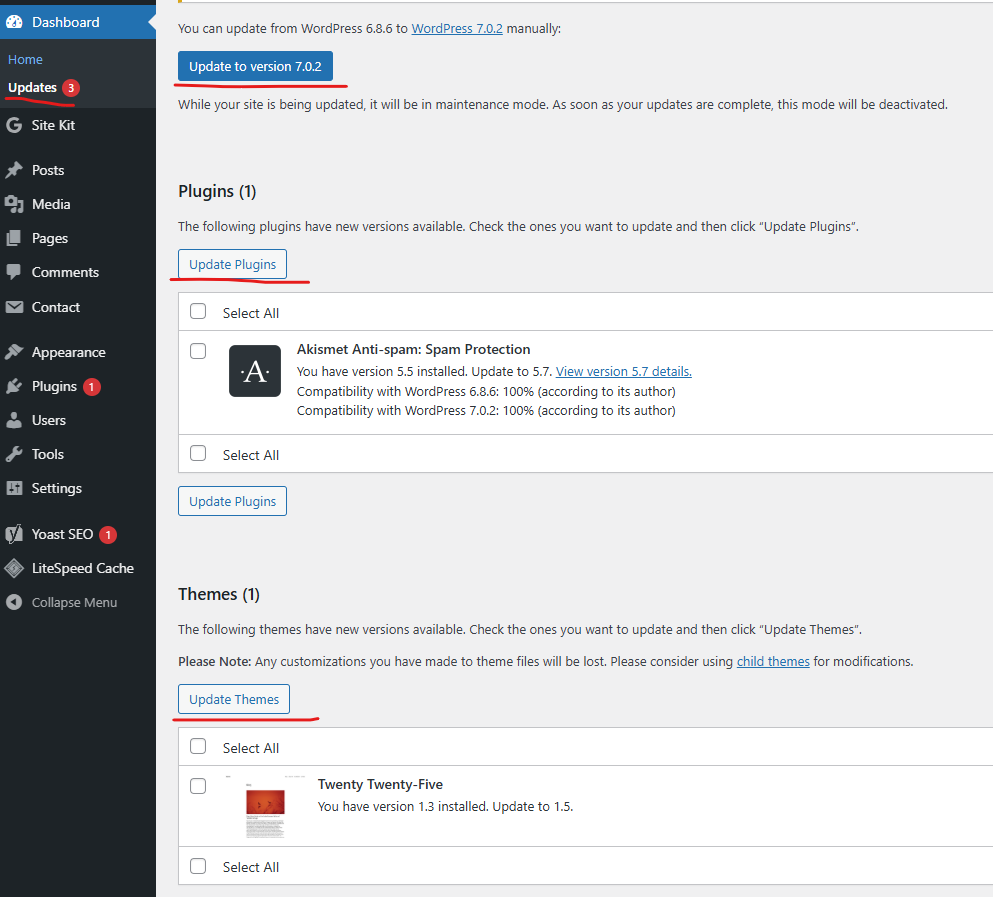Click the Themes (1) heading

(219, 594)
